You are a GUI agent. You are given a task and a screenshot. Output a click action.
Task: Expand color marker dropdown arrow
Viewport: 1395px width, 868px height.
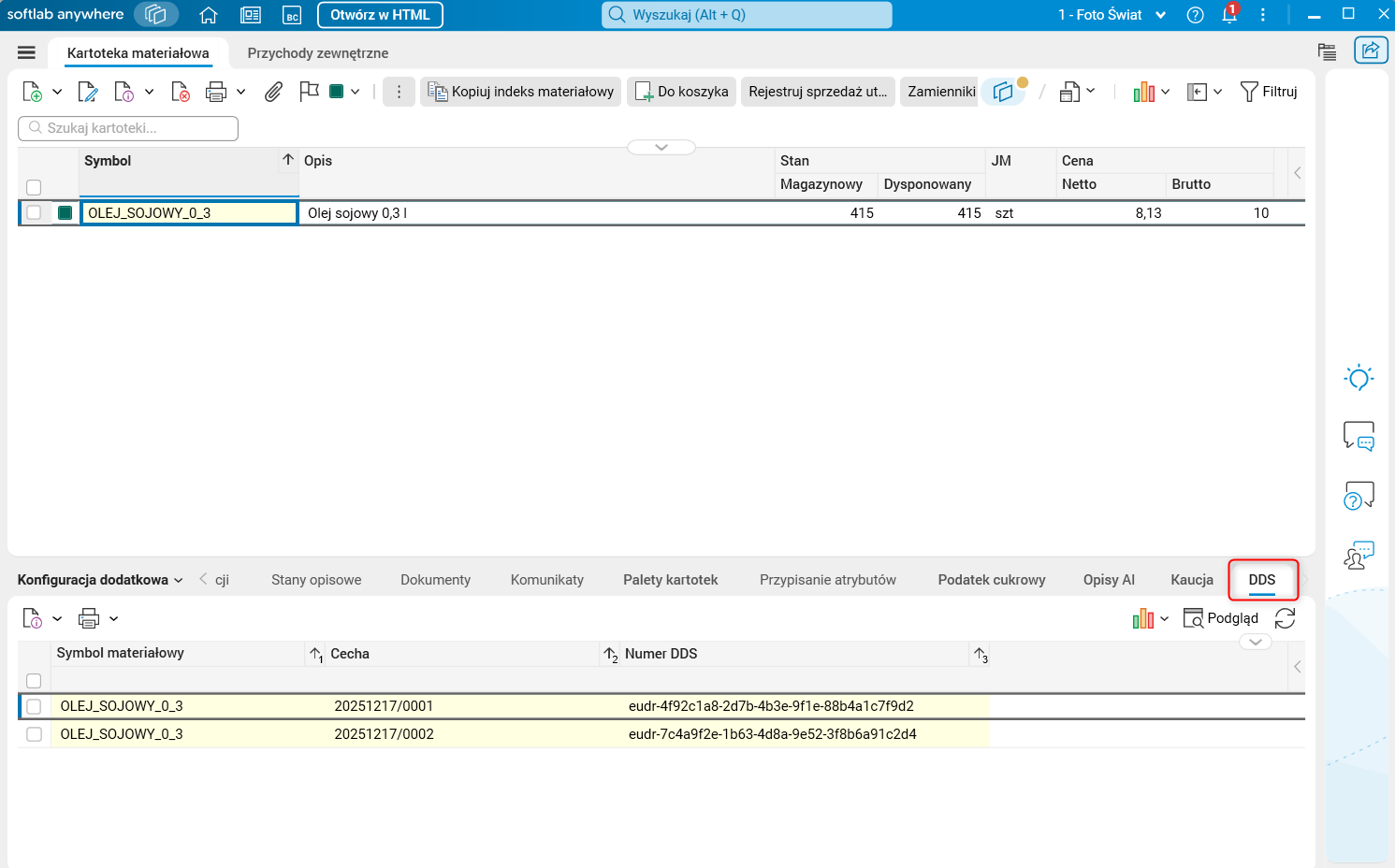coord(356,92)
